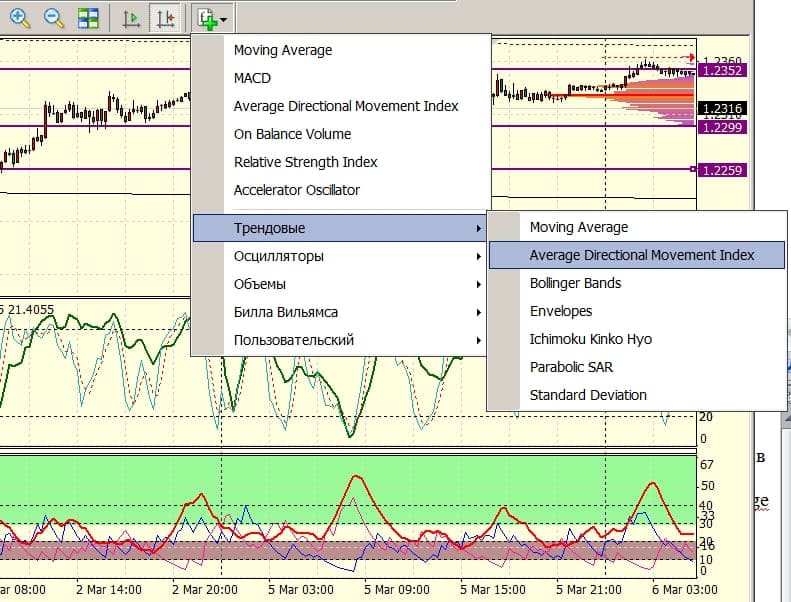791x602 pixels.
Task: Click the 6 Mar 03:00 time axis label
Action: (685, 589)
